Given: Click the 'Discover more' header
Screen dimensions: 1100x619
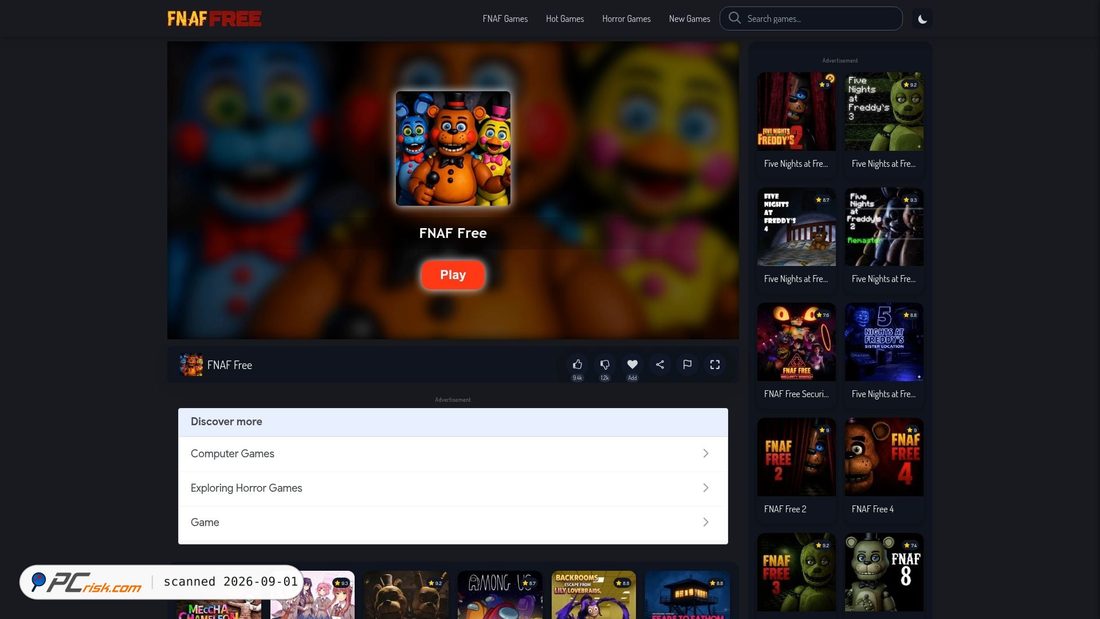Looking at the screenshot, I should coord(226,422).
